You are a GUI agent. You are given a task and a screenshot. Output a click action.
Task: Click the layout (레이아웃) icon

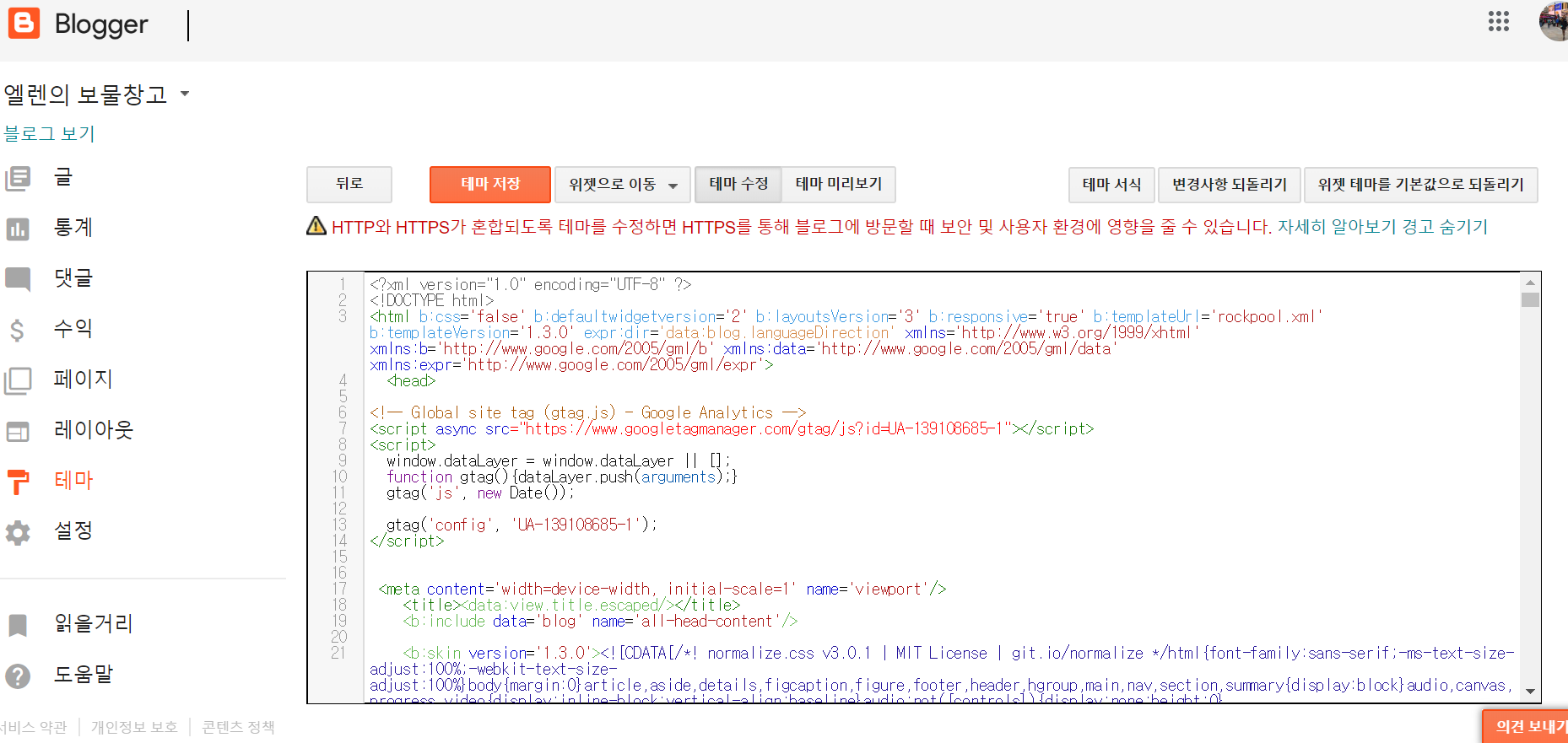pyautogui.click(x=18, y=431)
